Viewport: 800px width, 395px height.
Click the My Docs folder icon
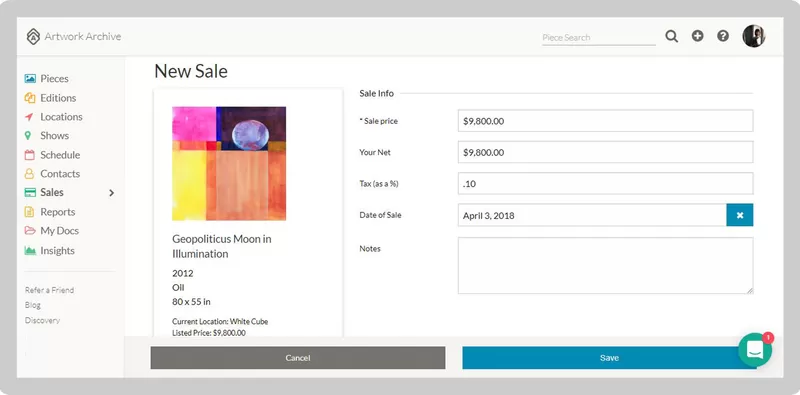tap(30, 231)
